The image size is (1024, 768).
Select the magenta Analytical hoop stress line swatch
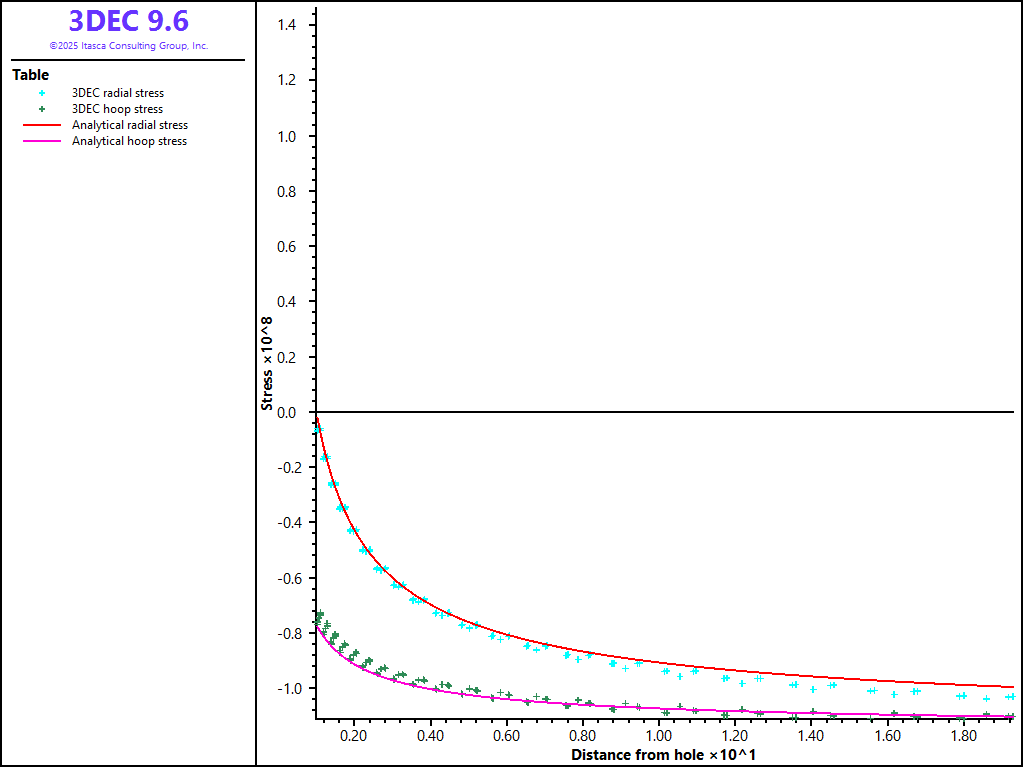pyautogui.click(x=42, y=141)
